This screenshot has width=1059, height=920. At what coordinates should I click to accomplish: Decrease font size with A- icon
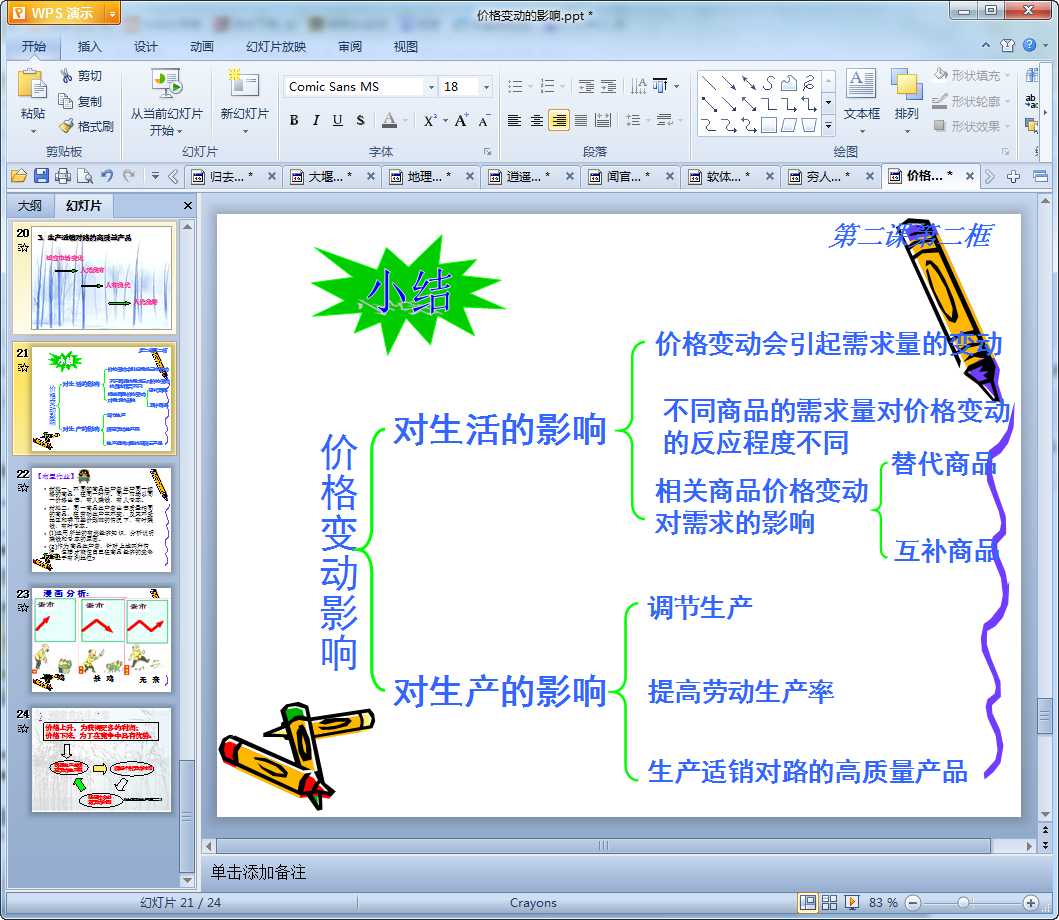point(484,120)
